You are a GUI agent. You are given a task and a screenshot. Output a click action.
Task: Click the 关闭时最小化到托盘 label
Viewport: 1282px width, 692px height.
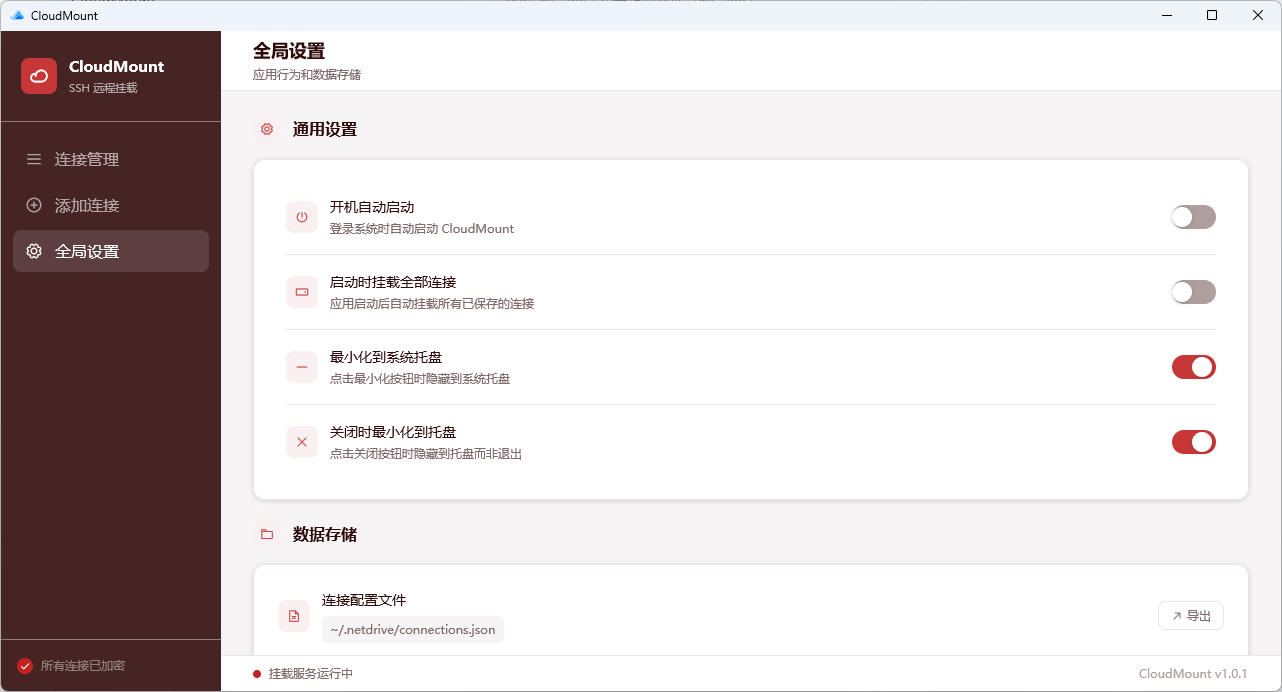393,432
